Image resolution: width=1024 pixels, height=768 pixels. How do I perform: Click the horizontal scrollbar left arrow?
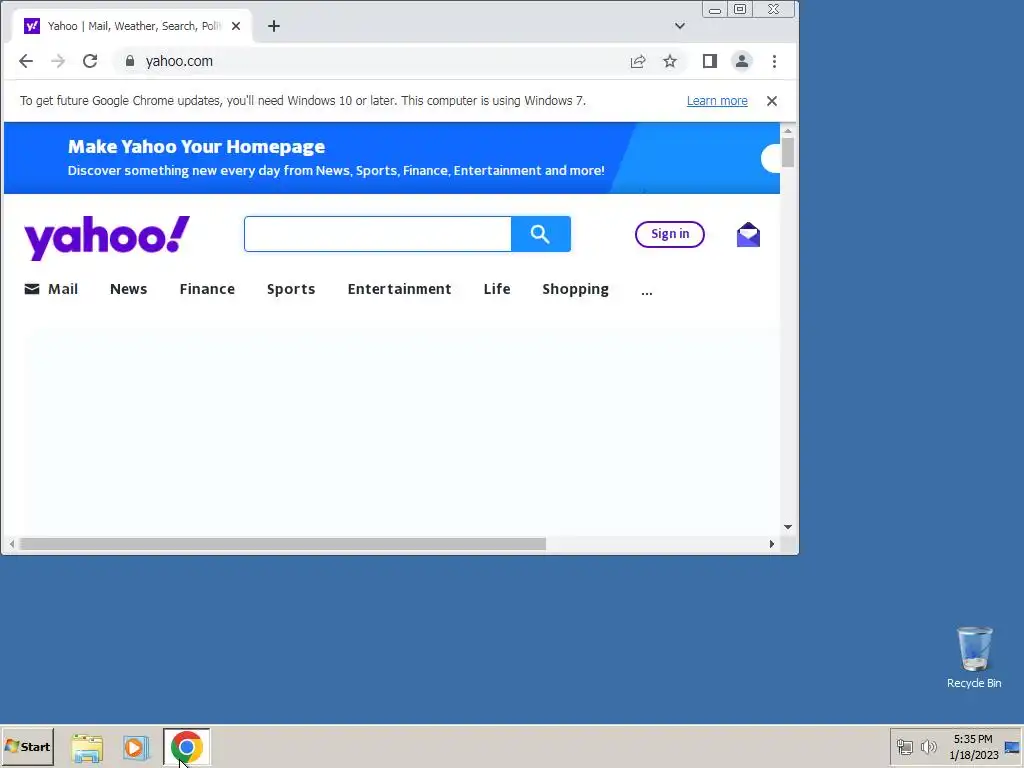(x=12, y=544)
